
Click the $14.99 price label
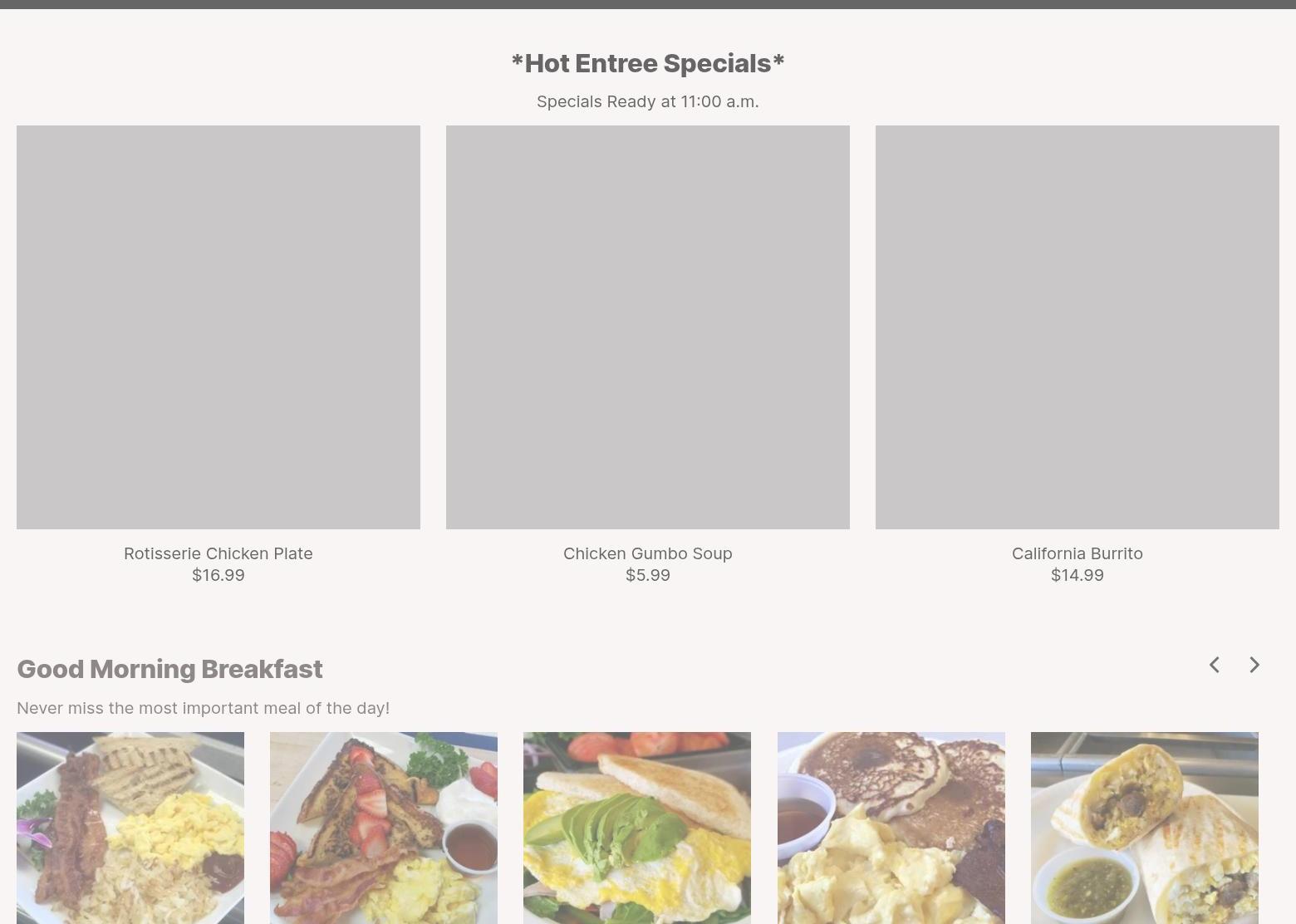[x=1078, y=575]
